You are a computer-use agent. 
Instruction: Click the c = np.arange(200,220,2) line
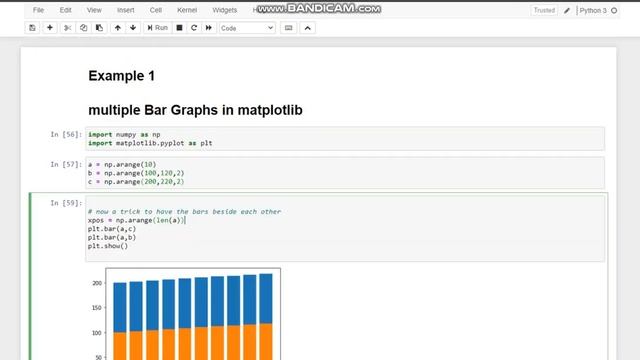coord(136,182)
